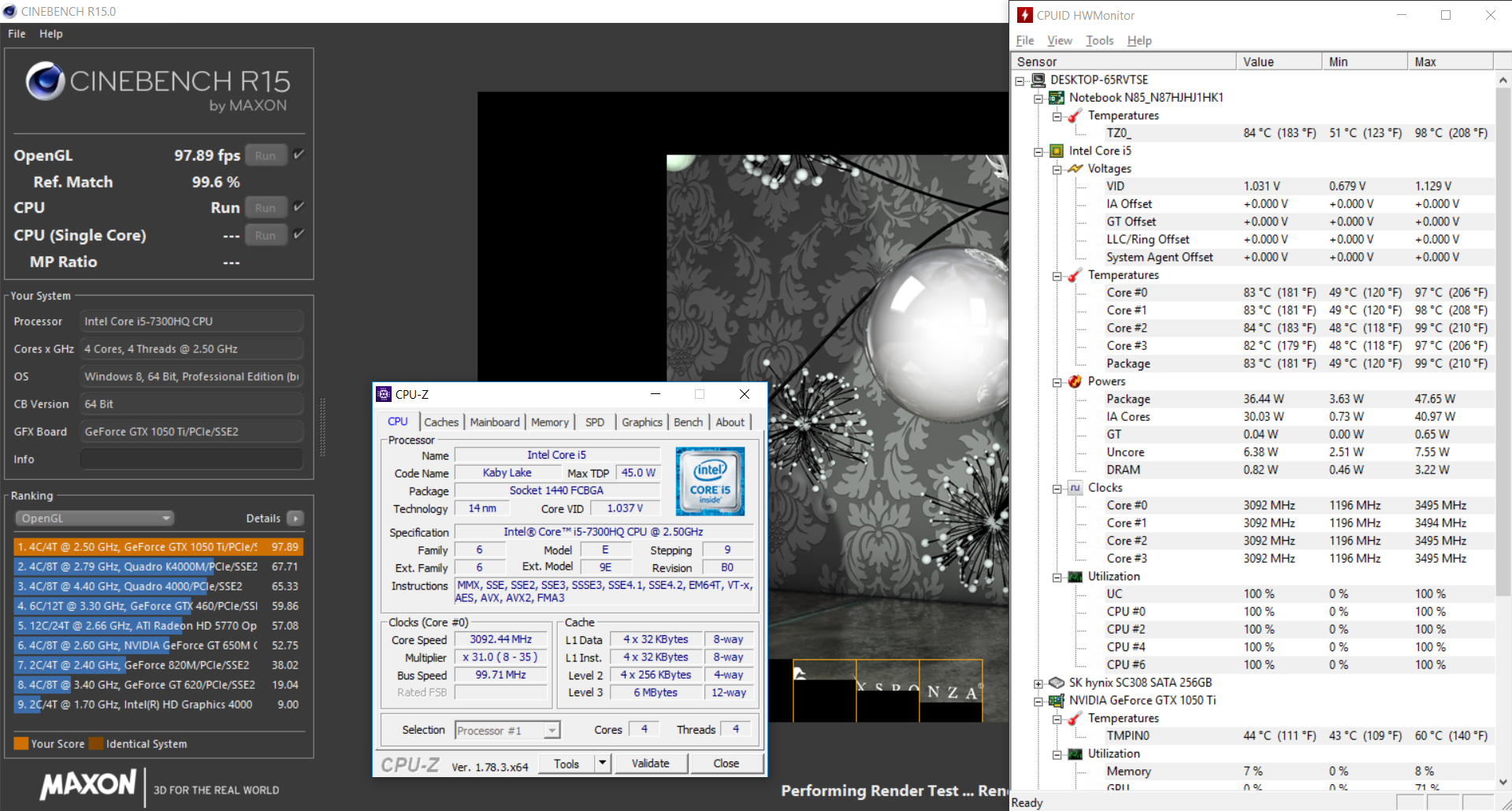
Task: Toggle the CPU test checkbox
Action: 299,206
